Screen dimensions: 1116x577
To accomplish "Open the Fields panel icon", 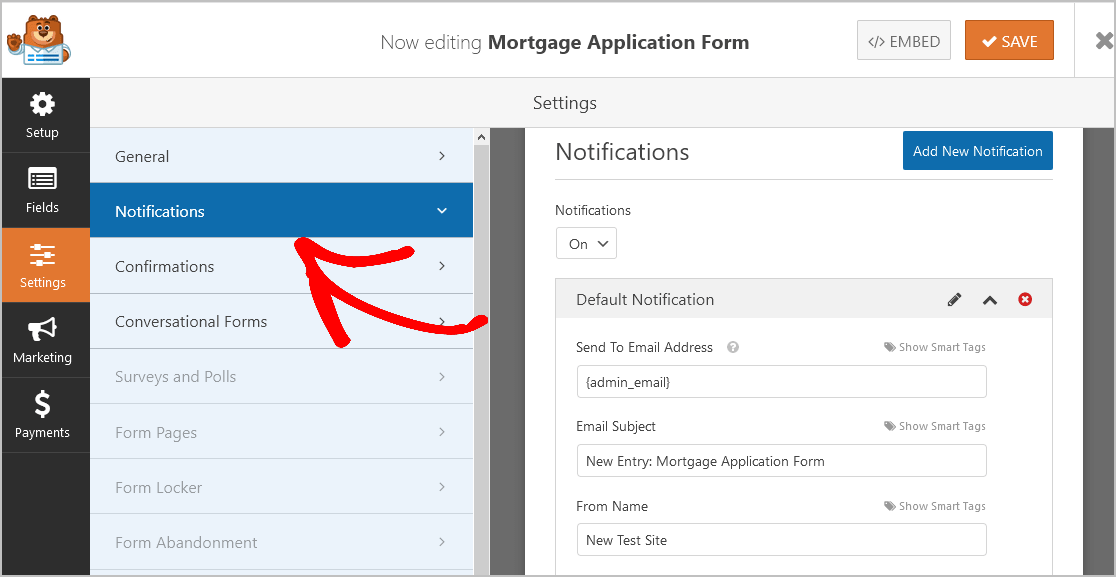I will 43,190.
